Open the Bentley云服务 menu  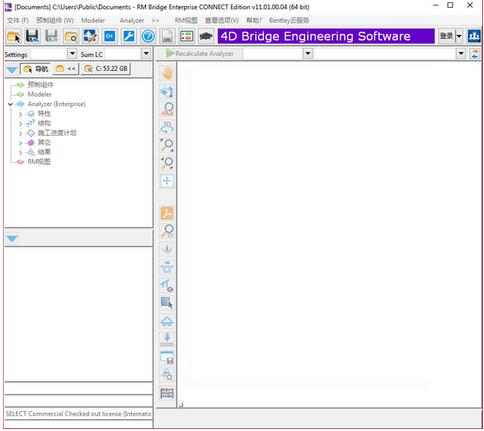click(x=289, y=20)
